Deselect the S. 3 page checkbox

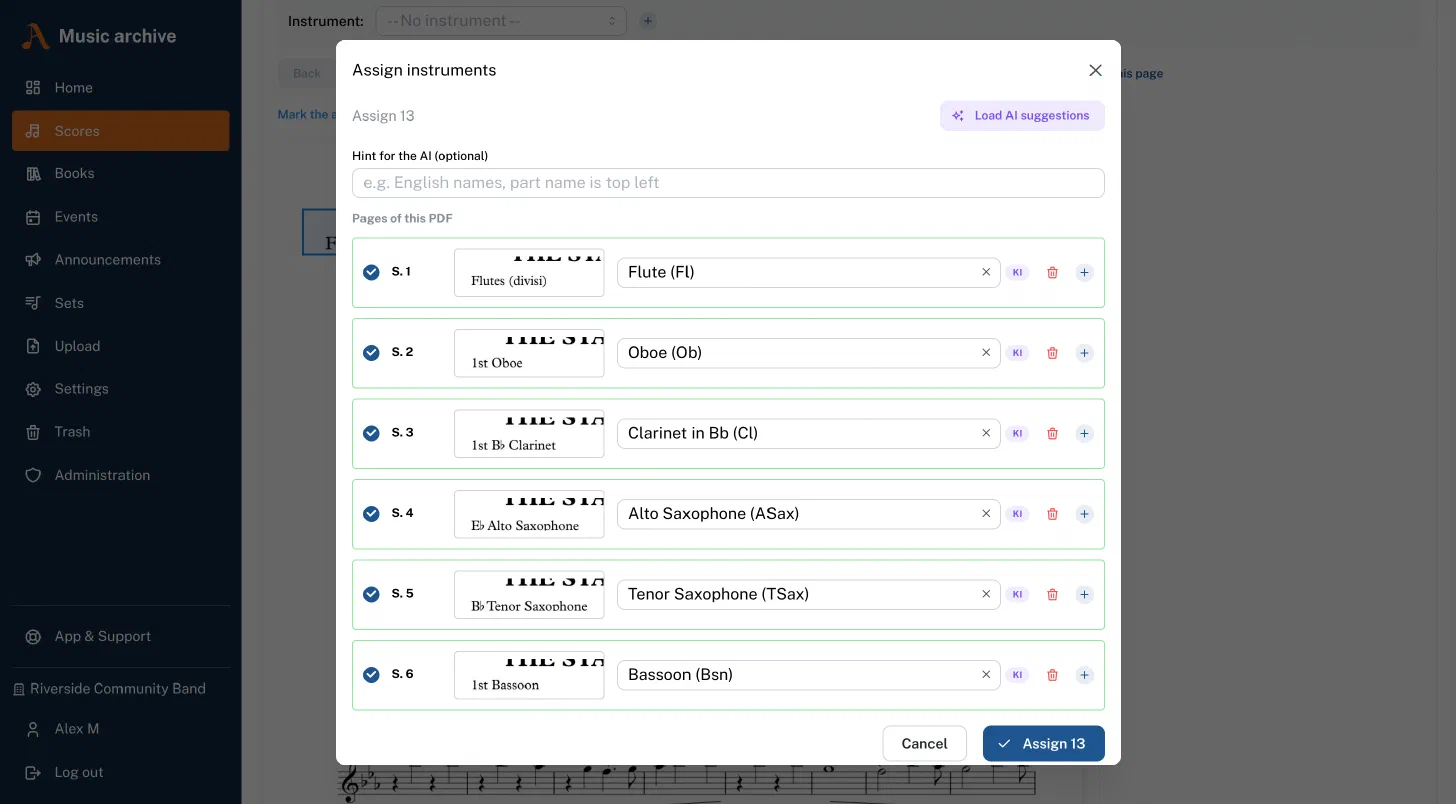371,433
